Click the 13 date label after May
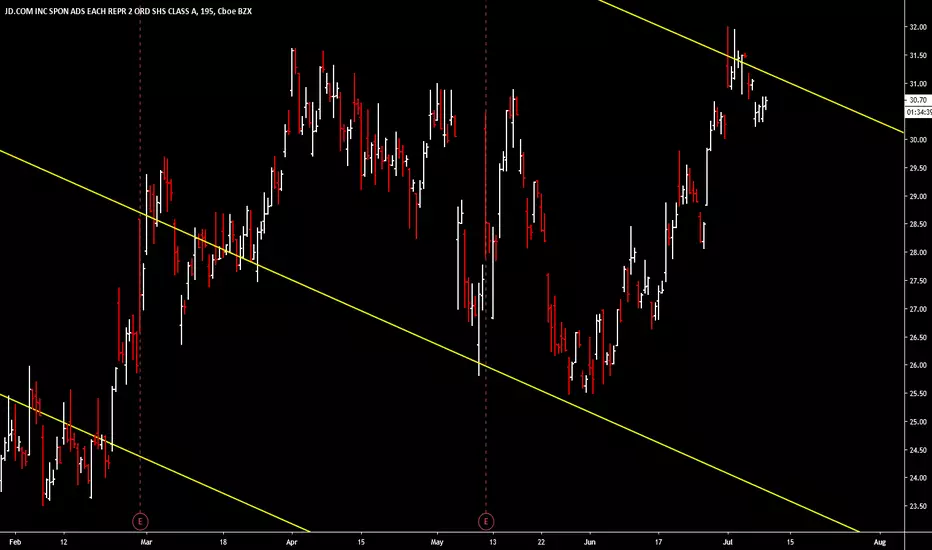The width and height of the screenshot is (932, 550). click(492, 542)
